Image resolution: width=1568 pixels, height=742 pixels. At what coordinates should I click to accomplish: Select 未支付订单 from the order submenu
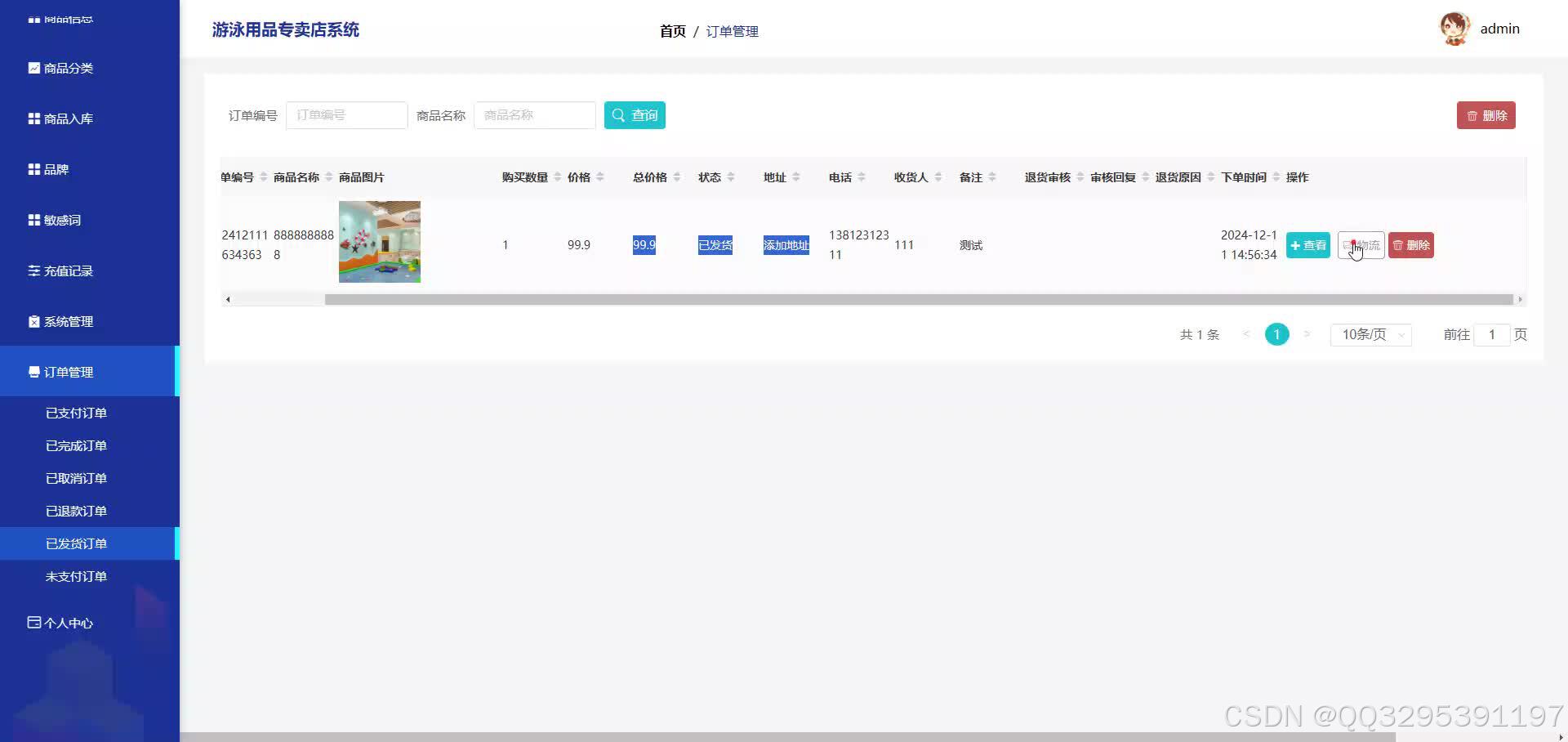[x=76, y=576]
